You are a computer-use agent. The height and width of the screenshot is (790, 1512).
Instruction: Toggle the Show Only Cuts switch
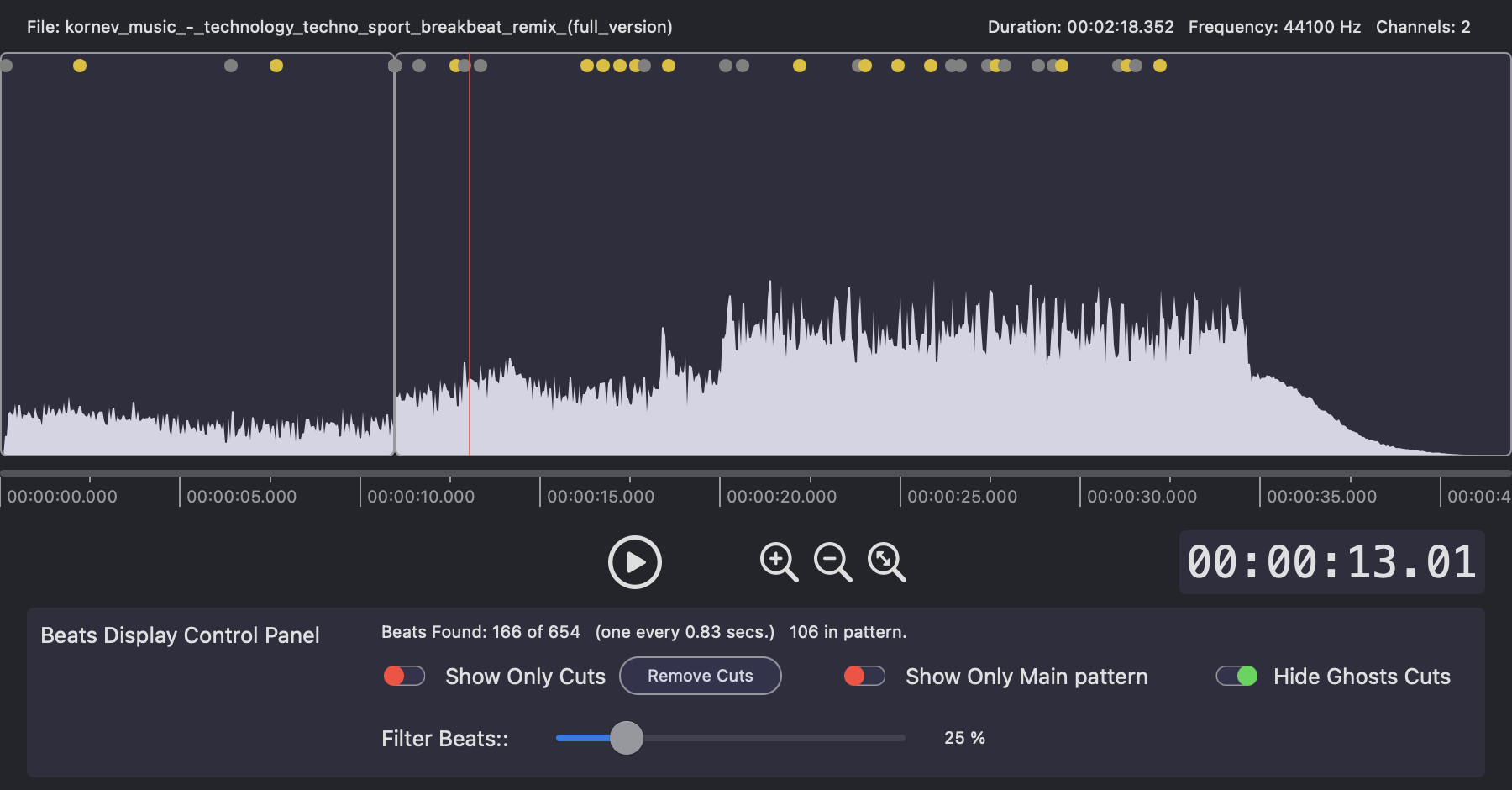click(x=404, y=676)
